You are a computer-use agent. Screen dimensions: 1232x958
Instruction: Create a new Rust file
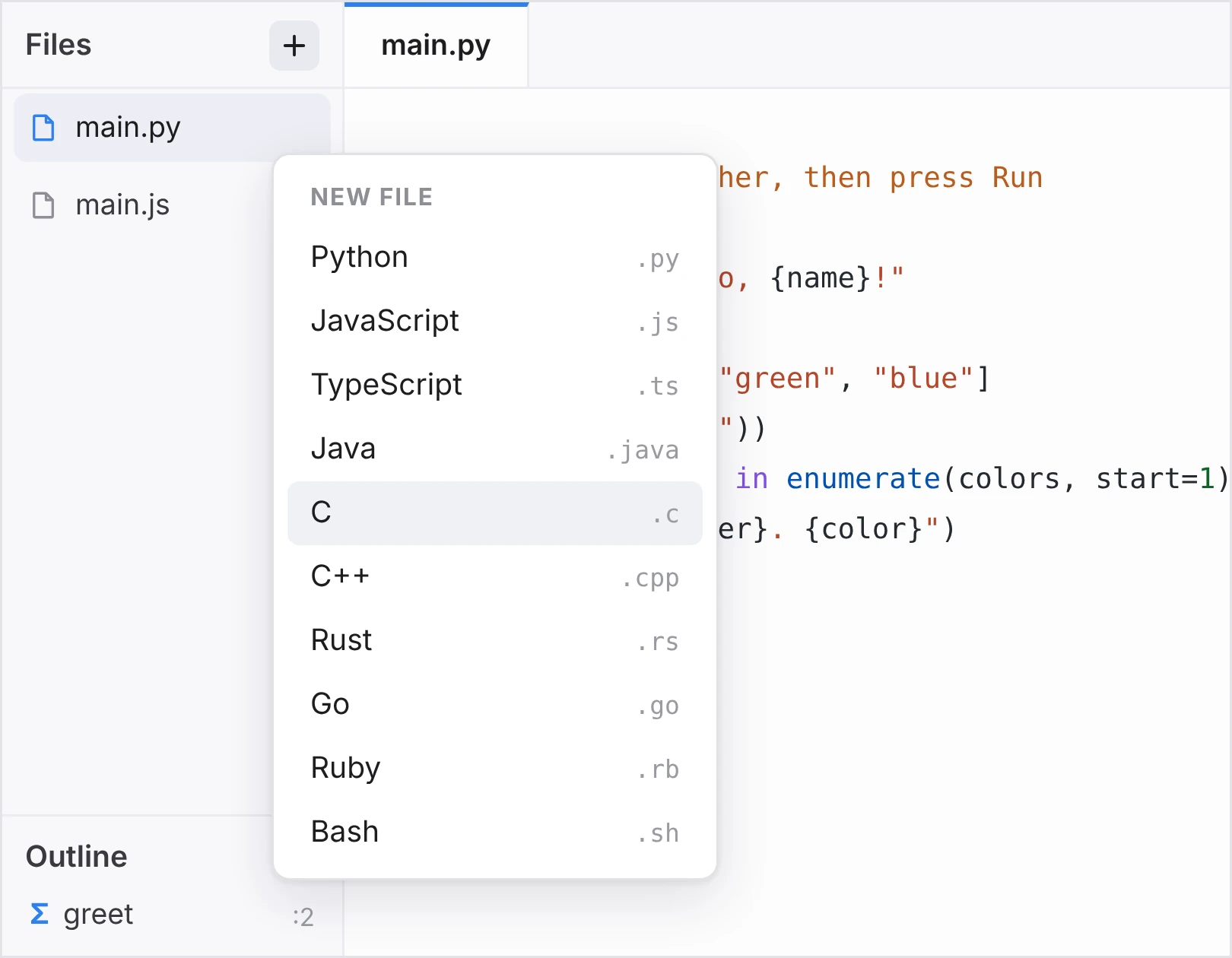tap(495, 641)
